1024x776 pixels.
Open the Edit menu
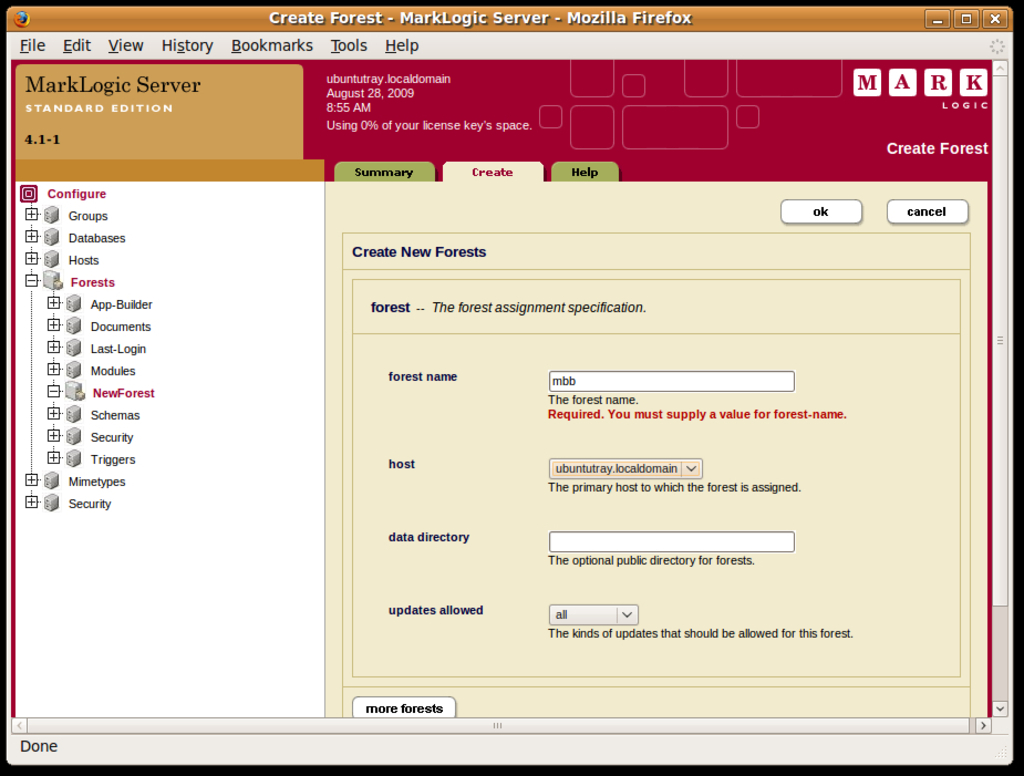click(76, 46)
